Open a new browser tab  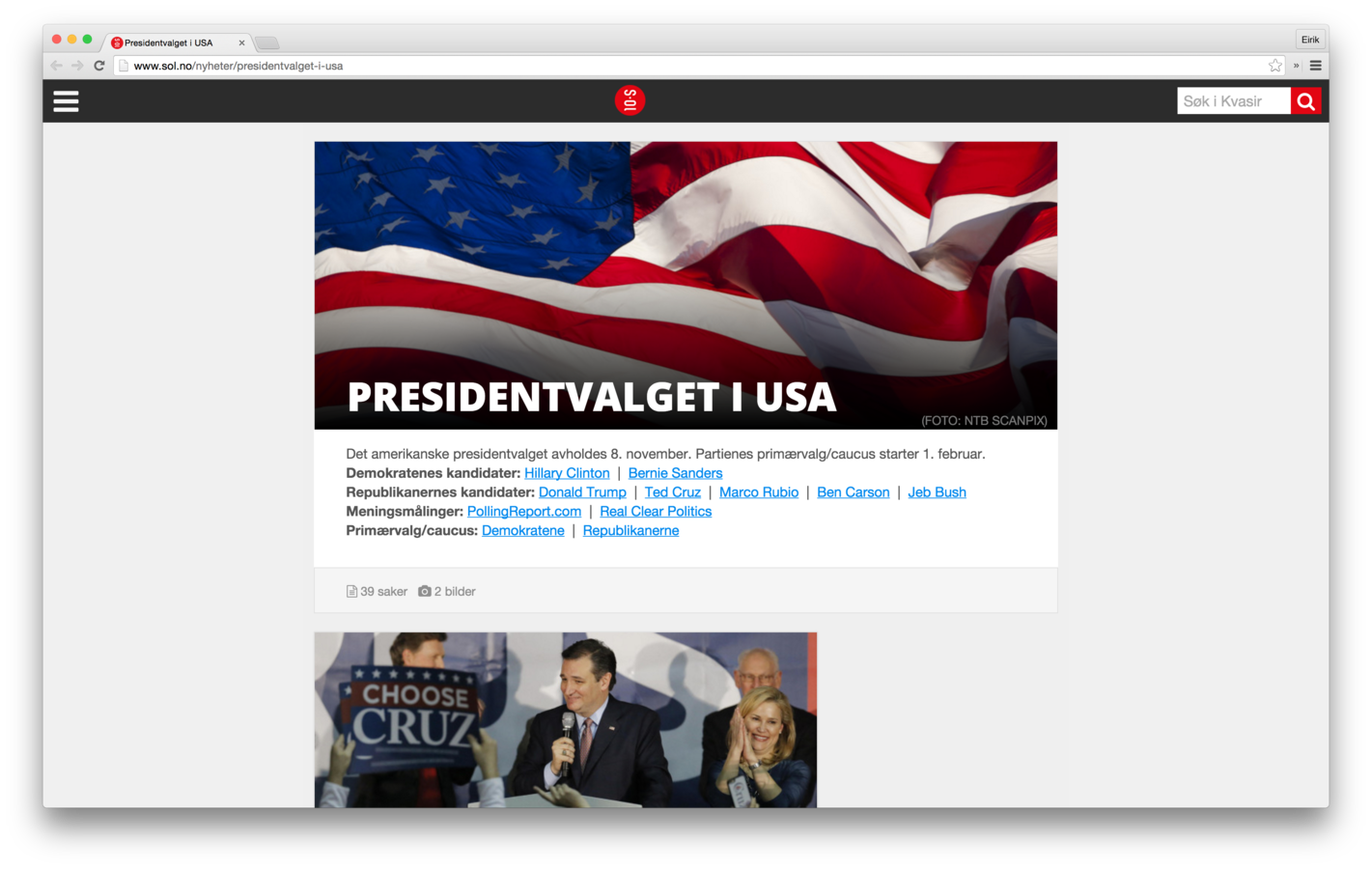(267, 42)
